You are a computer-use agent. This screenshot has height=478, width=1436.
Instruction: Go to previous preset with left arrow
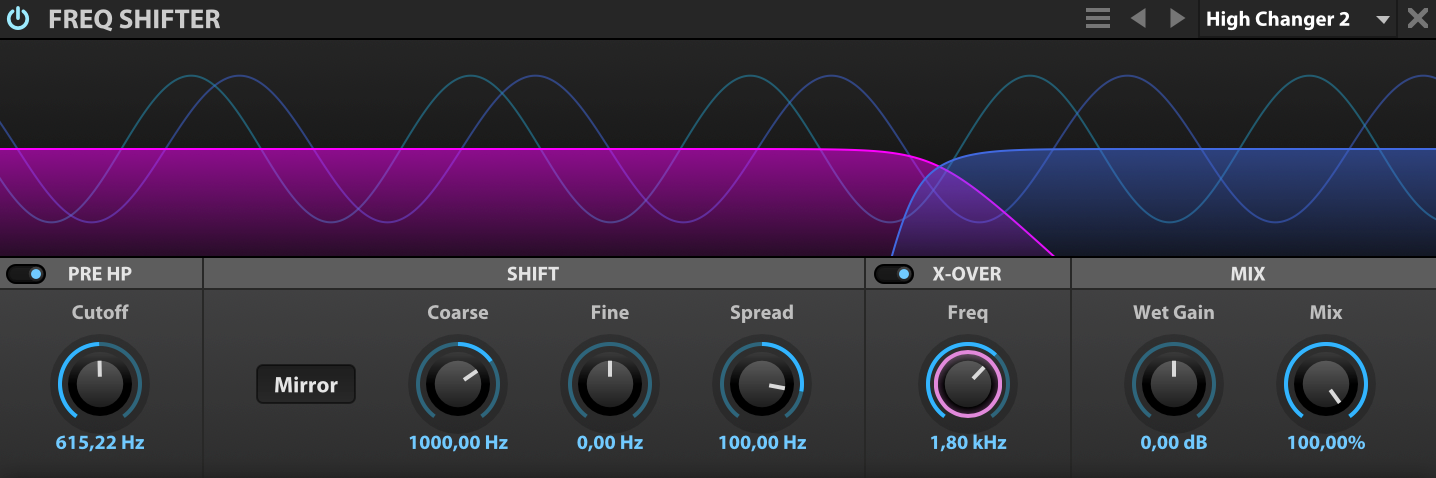coord(1138,19)
